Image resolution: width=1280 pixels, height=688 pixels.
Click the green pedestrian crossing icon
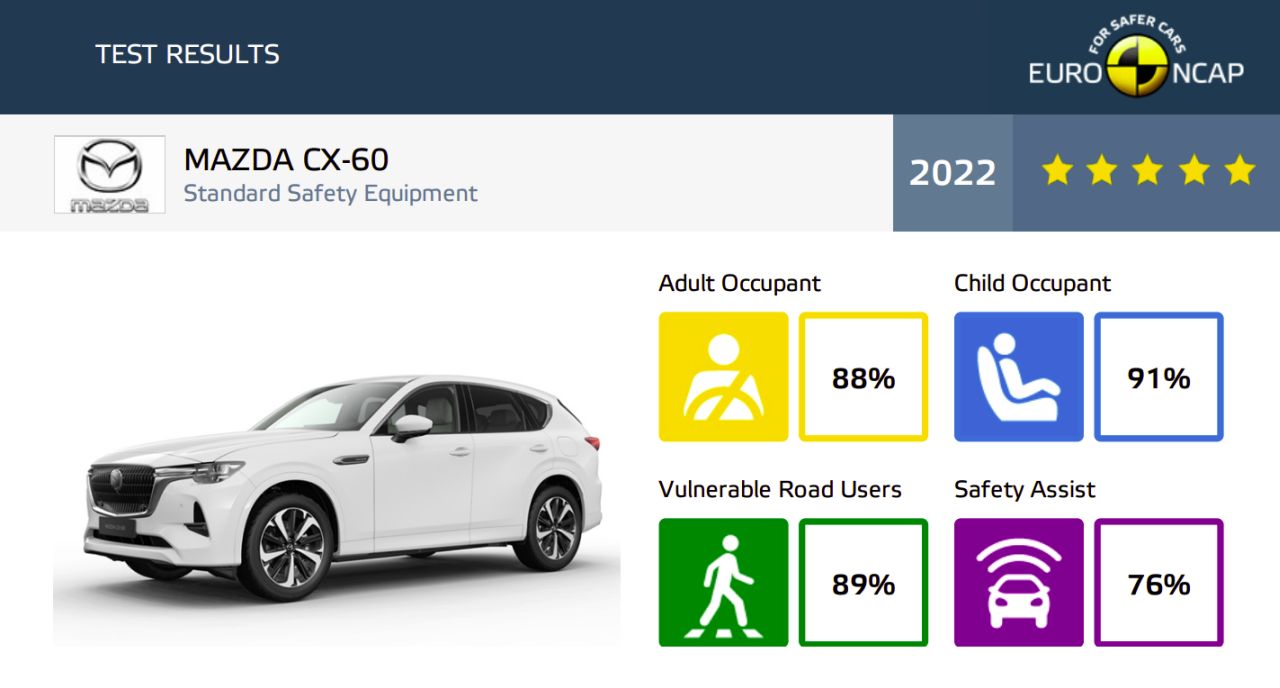[x=723, y=583]
